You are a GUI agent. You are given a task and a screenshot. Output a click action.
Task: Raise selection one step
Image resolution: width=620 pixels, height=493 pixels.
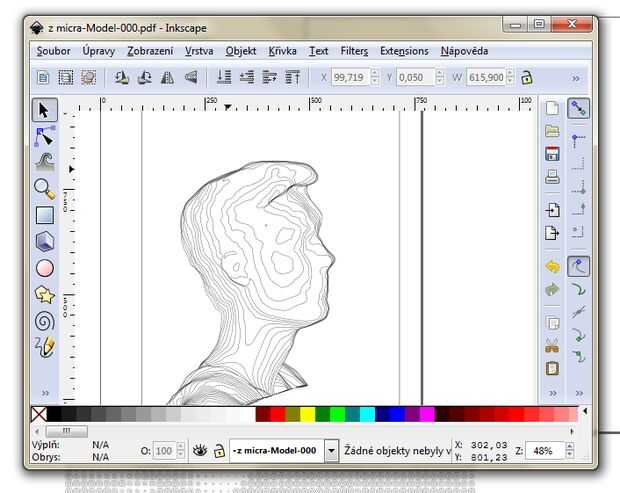(270, 77)
